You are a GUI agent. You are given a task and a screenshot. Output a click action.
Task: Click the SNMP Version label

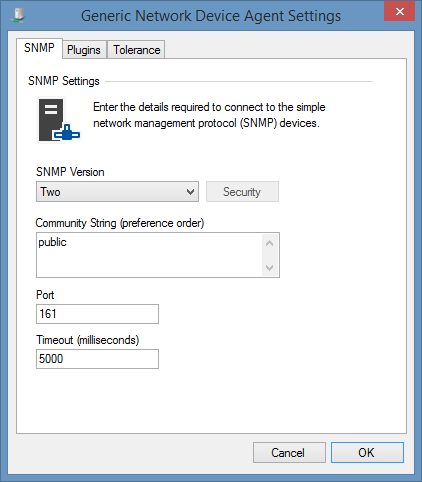coord(70,172)
